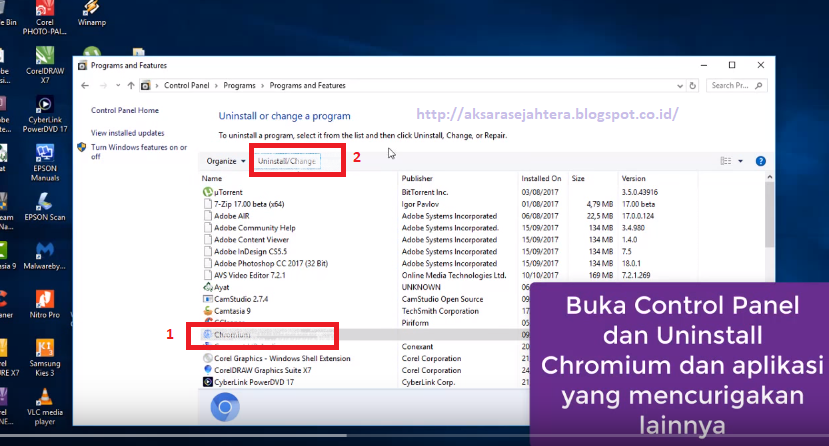This screenshot has width=829, height=446.
Task: Select Adobe Community Help entry
Action: point(249,228)
